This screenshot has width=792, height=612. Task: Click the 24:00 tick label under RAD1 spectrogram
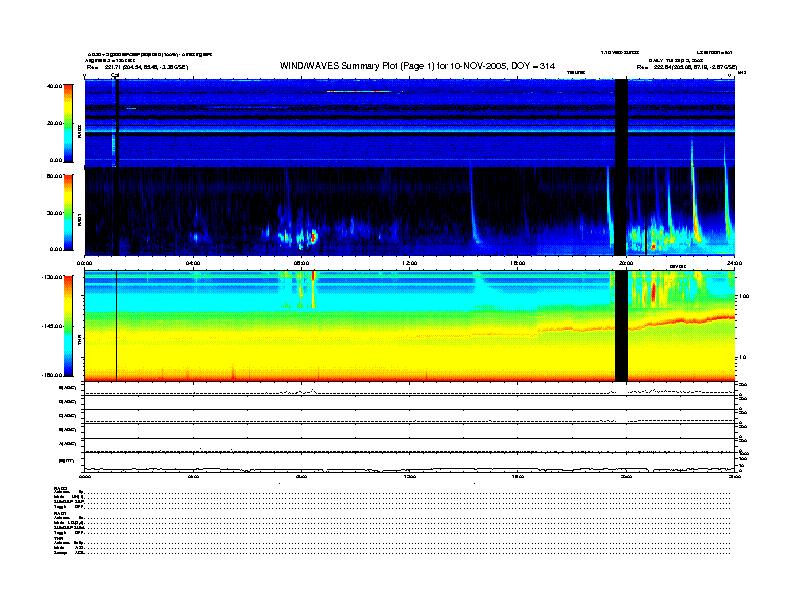pos(734,263)
